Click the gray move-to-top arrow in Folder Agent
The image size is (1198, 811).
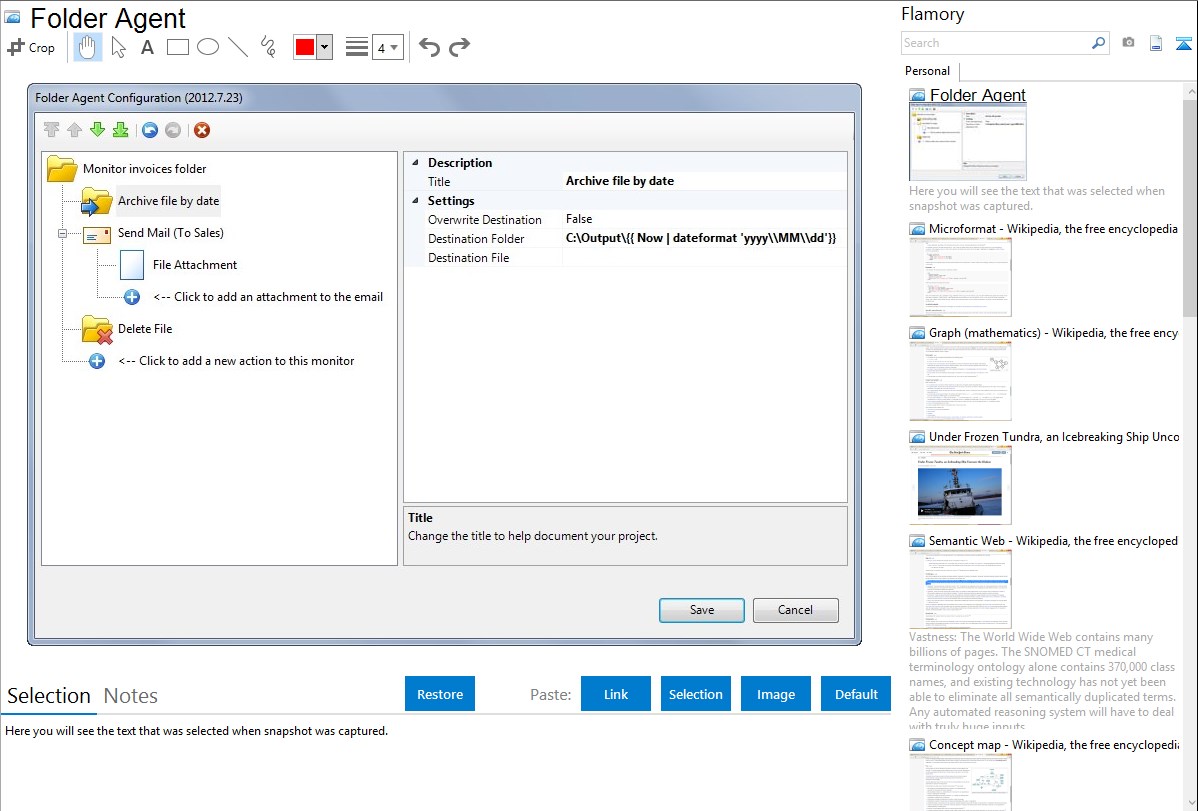point(51,130)
